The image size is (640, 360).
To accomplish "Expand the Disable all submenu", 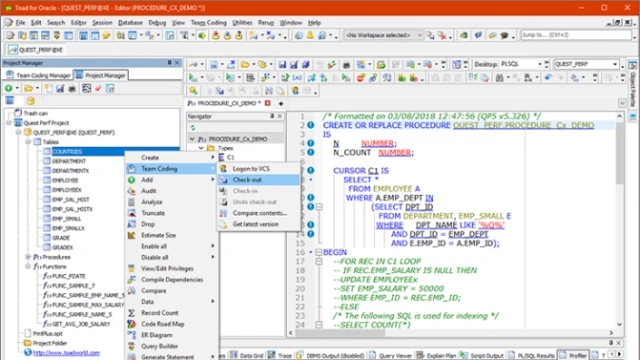I will click(x=213, y=258).
